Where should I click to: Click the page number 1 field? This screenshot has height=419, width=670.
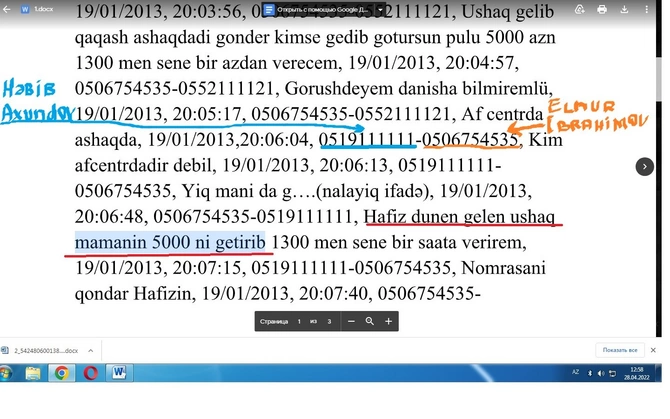tap(299, 321)
